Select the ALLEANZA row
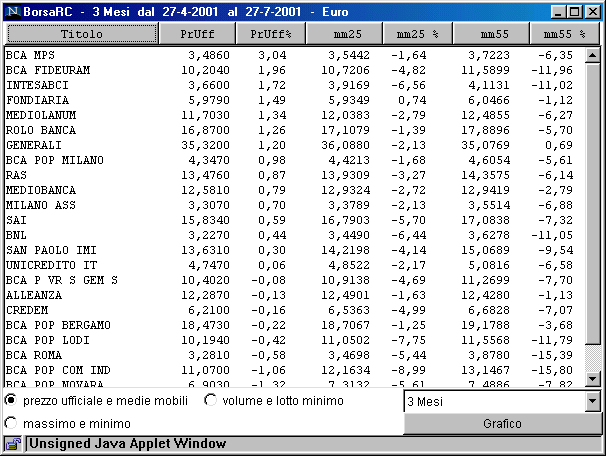Screen dimensions: 606x456 [x=294, y=295]
